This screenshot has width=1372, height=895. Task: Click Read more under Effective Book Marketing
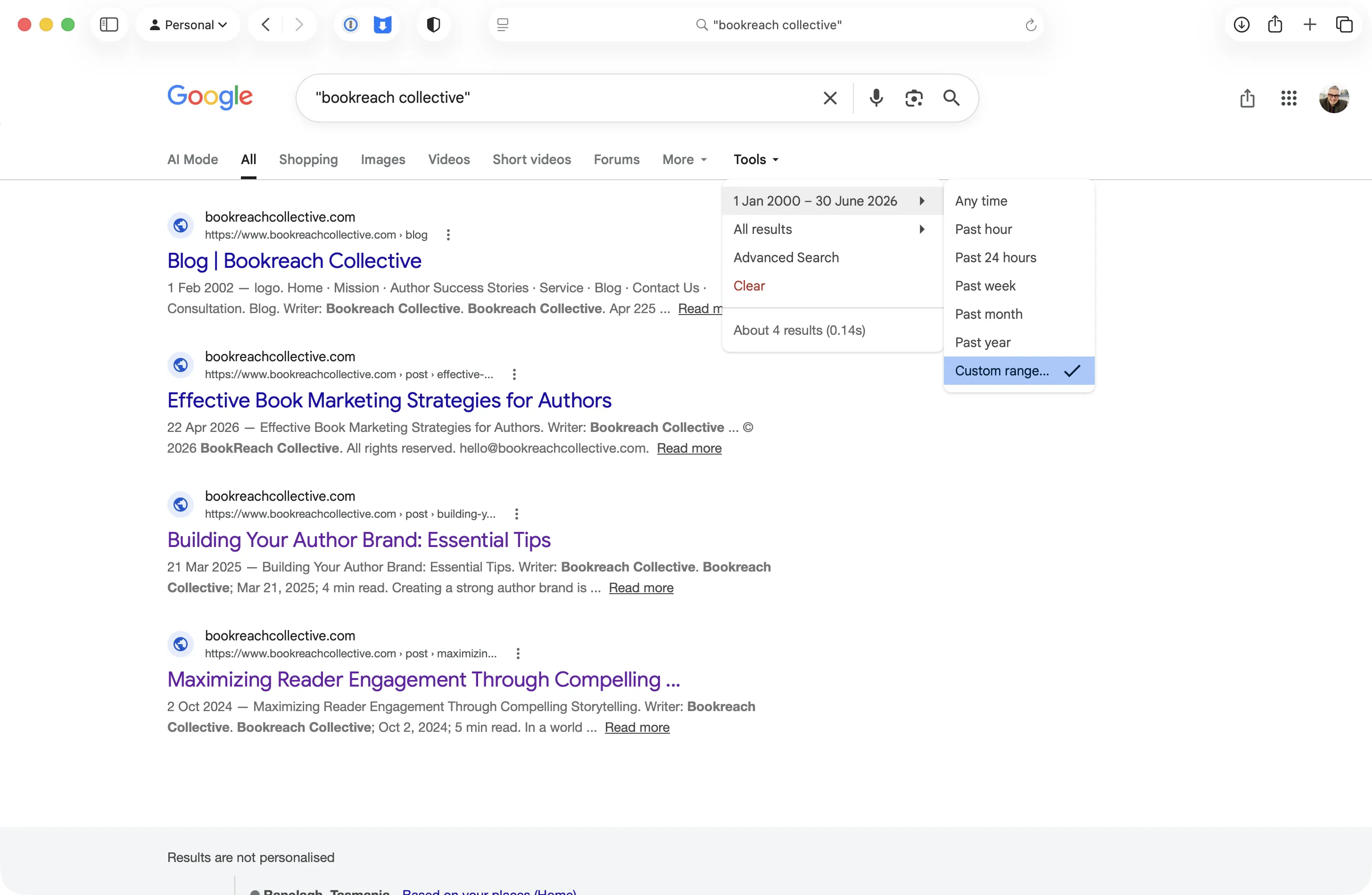click(x=689, y=448)
